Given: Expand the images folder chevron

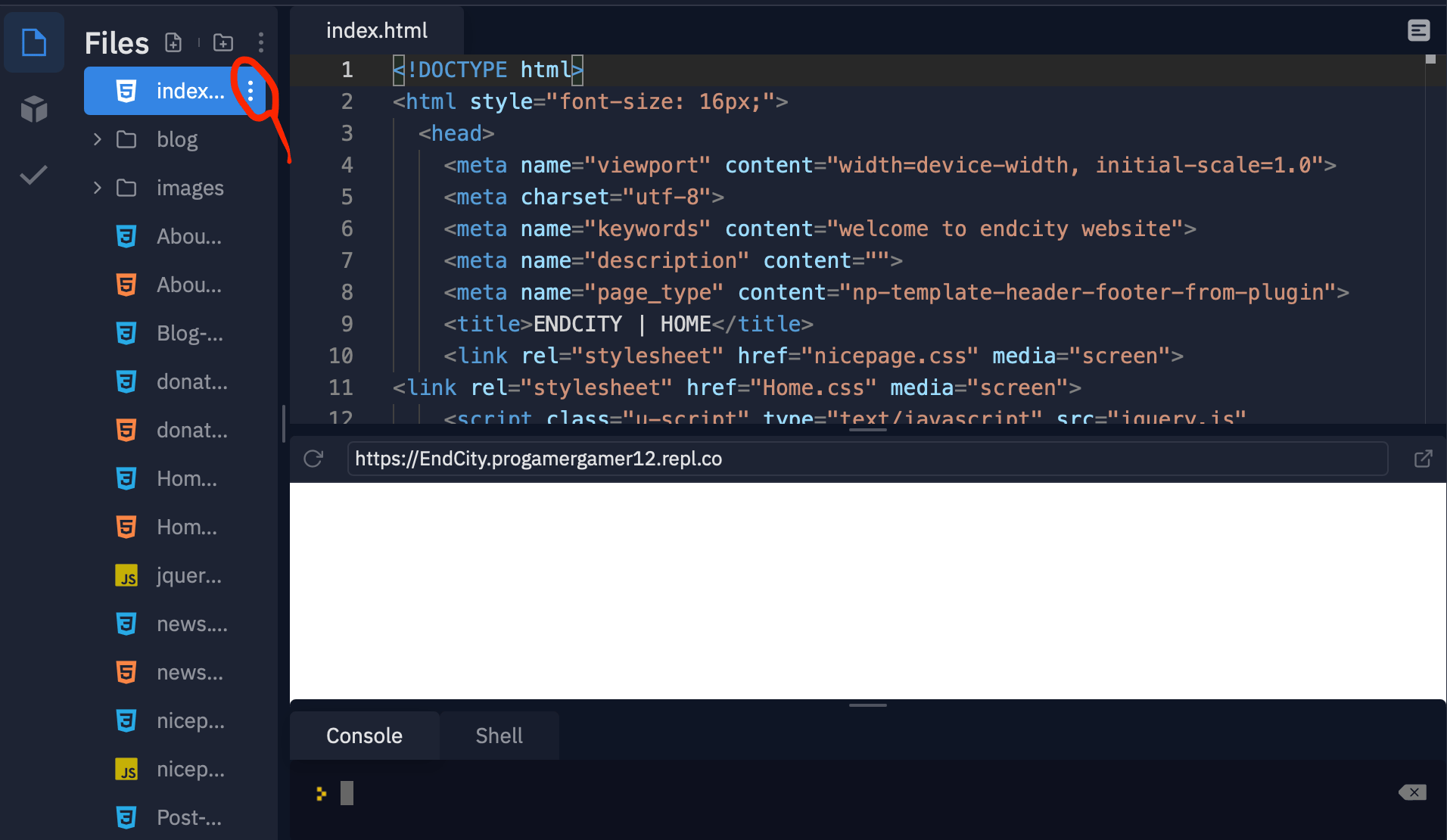Looking at the screenshot, I should pyautogui.click(x=97, y=188).
